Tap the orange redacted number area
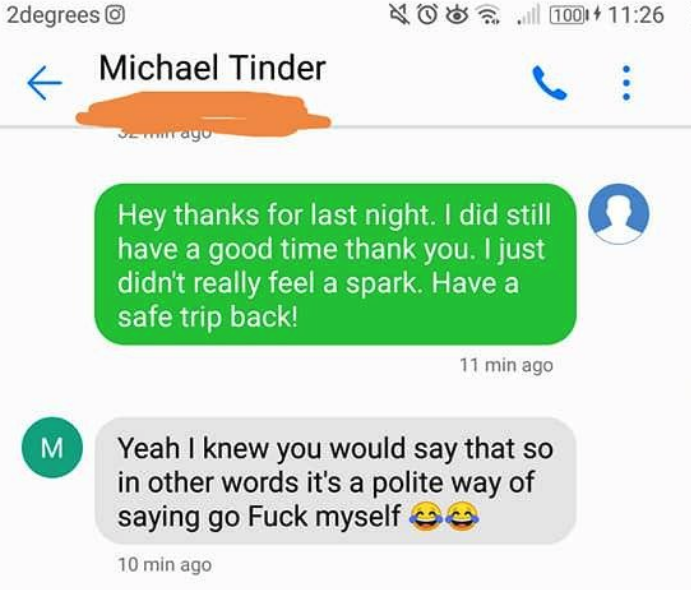691x590 pixels. [x=203, y=113]
